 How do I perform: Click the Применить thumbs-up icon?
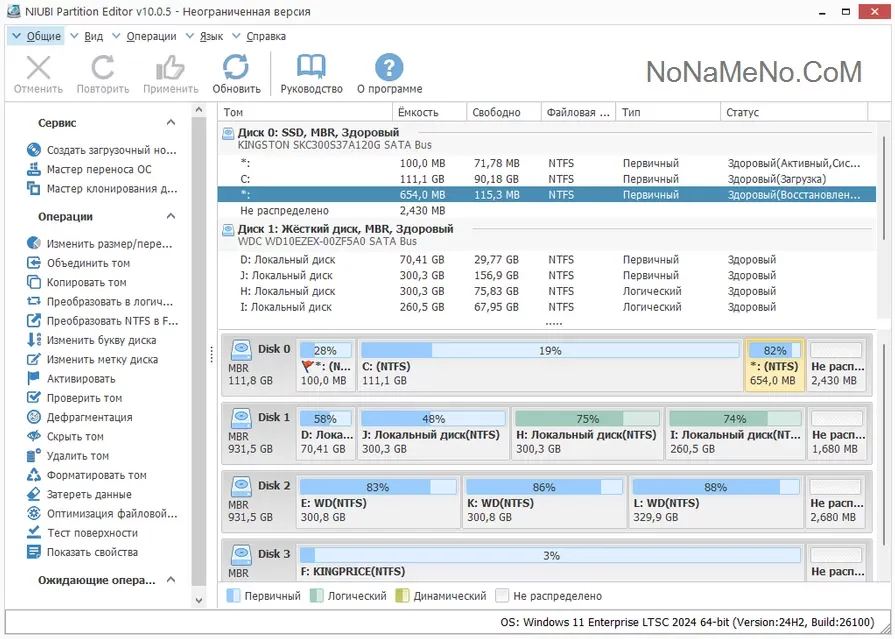[170, 68]
